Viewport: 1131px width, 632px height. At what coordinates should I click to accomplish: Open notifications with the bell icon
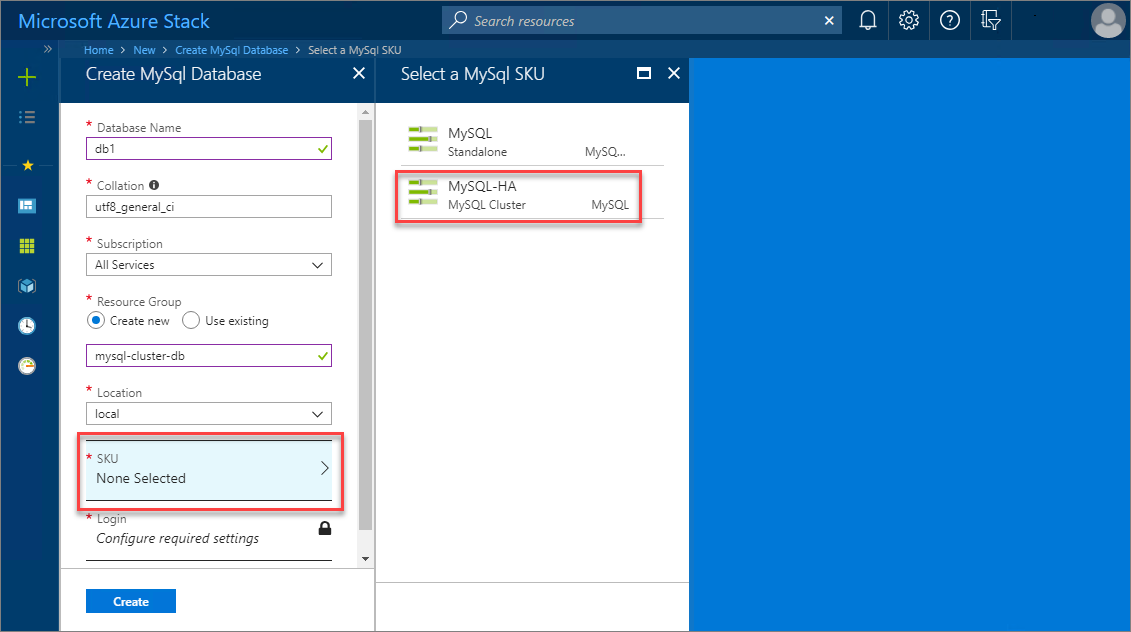(x=867, y=20)
